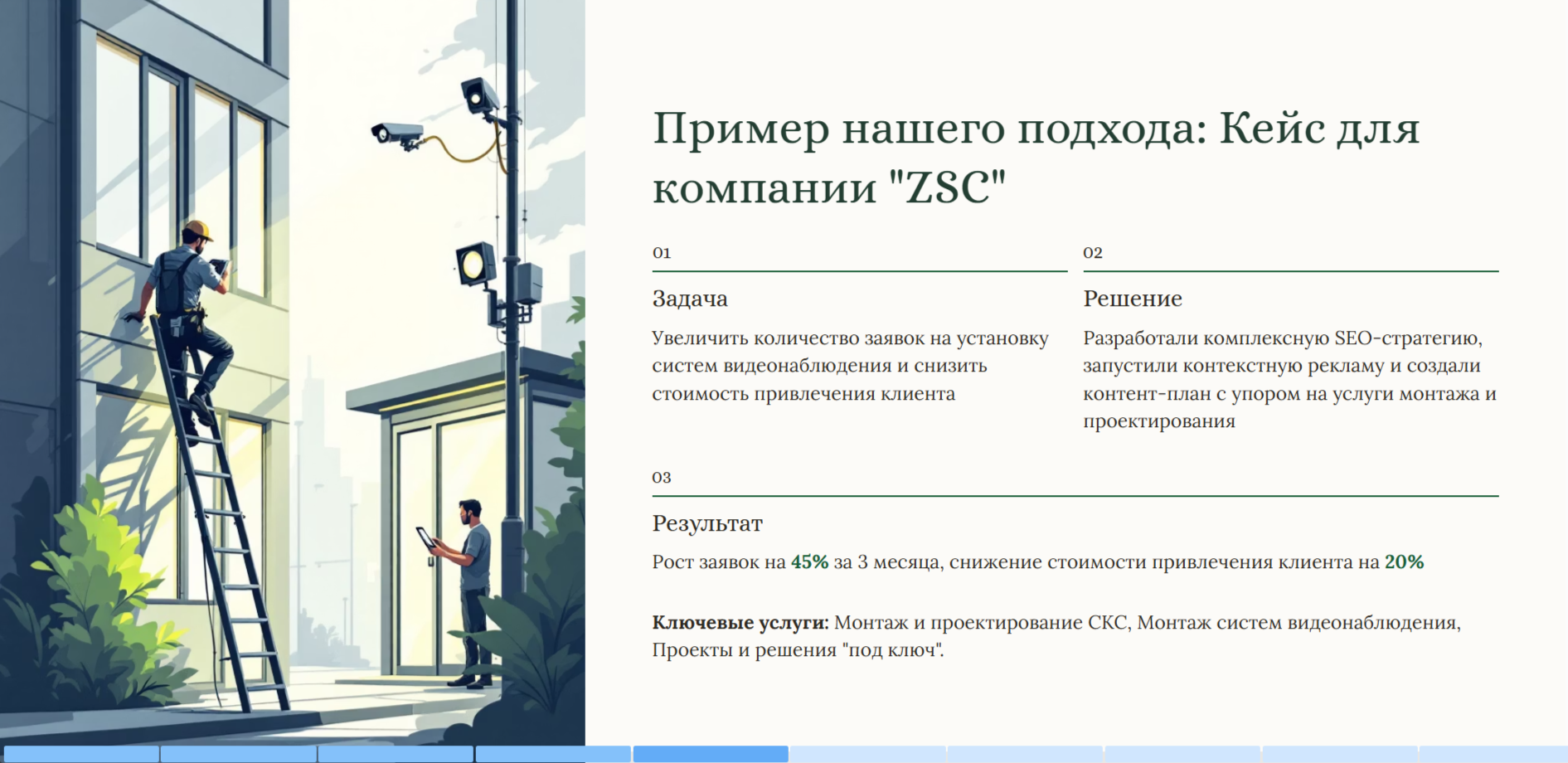This screenshot has height=763, width=1568.
Task: Click the worker on the ladder illustration
Action: point(189,307)
